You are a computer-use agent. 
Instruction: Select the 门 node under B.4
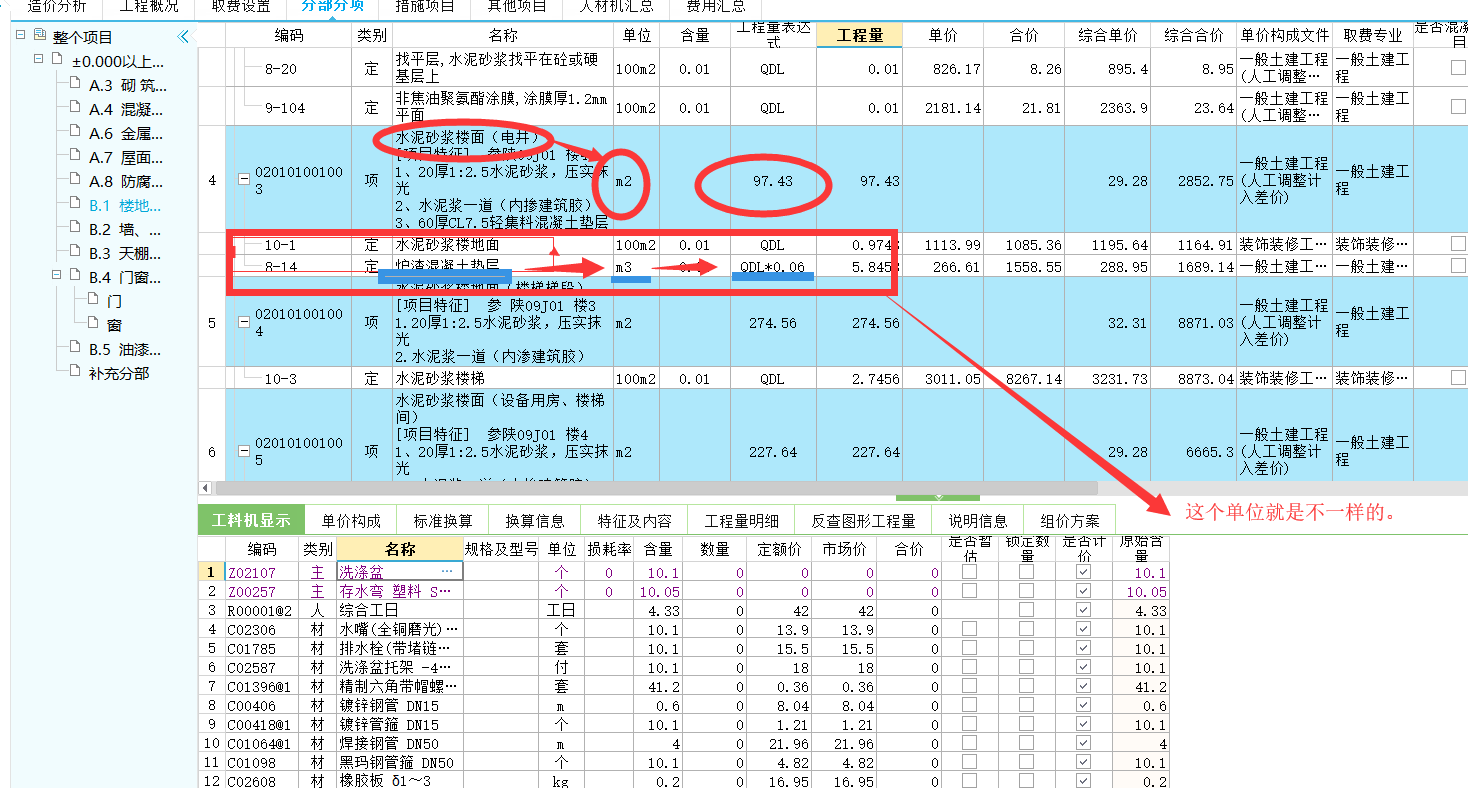click(114, 301)
